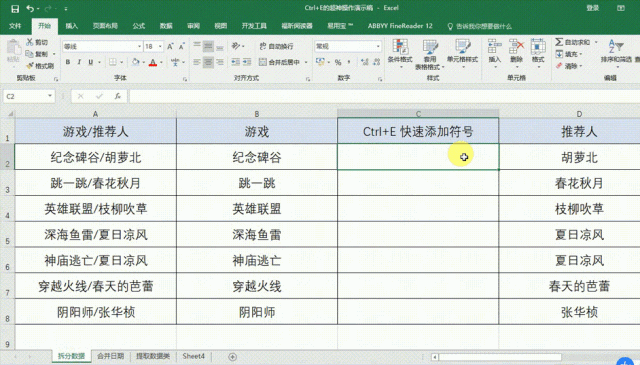The width and height of the screenshot is (640, 365).
Task: Toggle Underline formatting
Action: coord(91,62)
